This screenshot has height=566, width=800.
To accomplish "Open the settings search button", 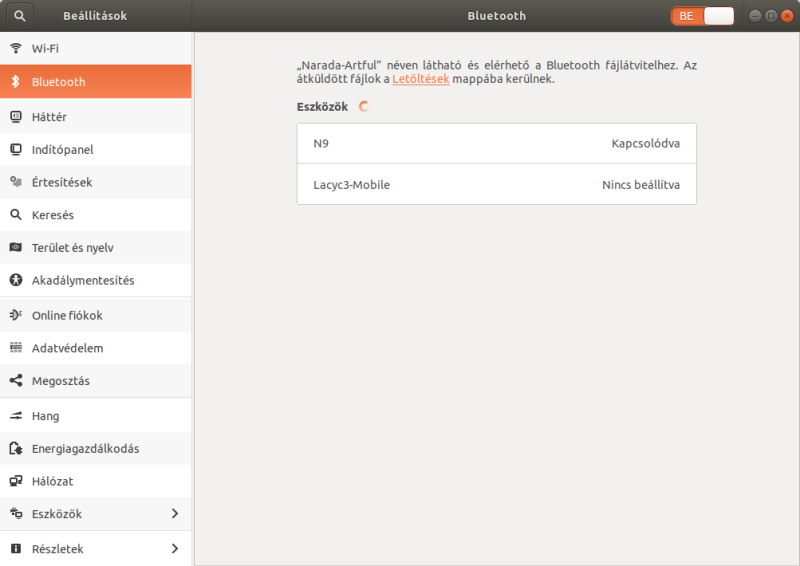I will tap(19, 16).
